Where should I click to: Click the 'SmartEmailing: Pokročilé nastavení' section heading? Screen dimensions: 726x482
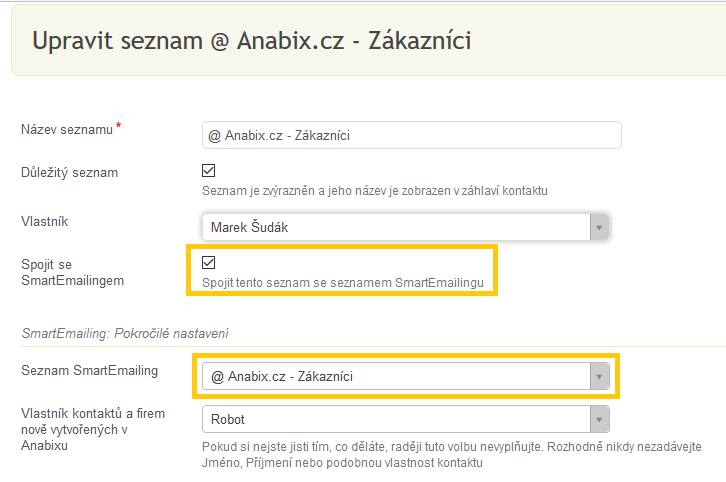(x=125, y=333)
